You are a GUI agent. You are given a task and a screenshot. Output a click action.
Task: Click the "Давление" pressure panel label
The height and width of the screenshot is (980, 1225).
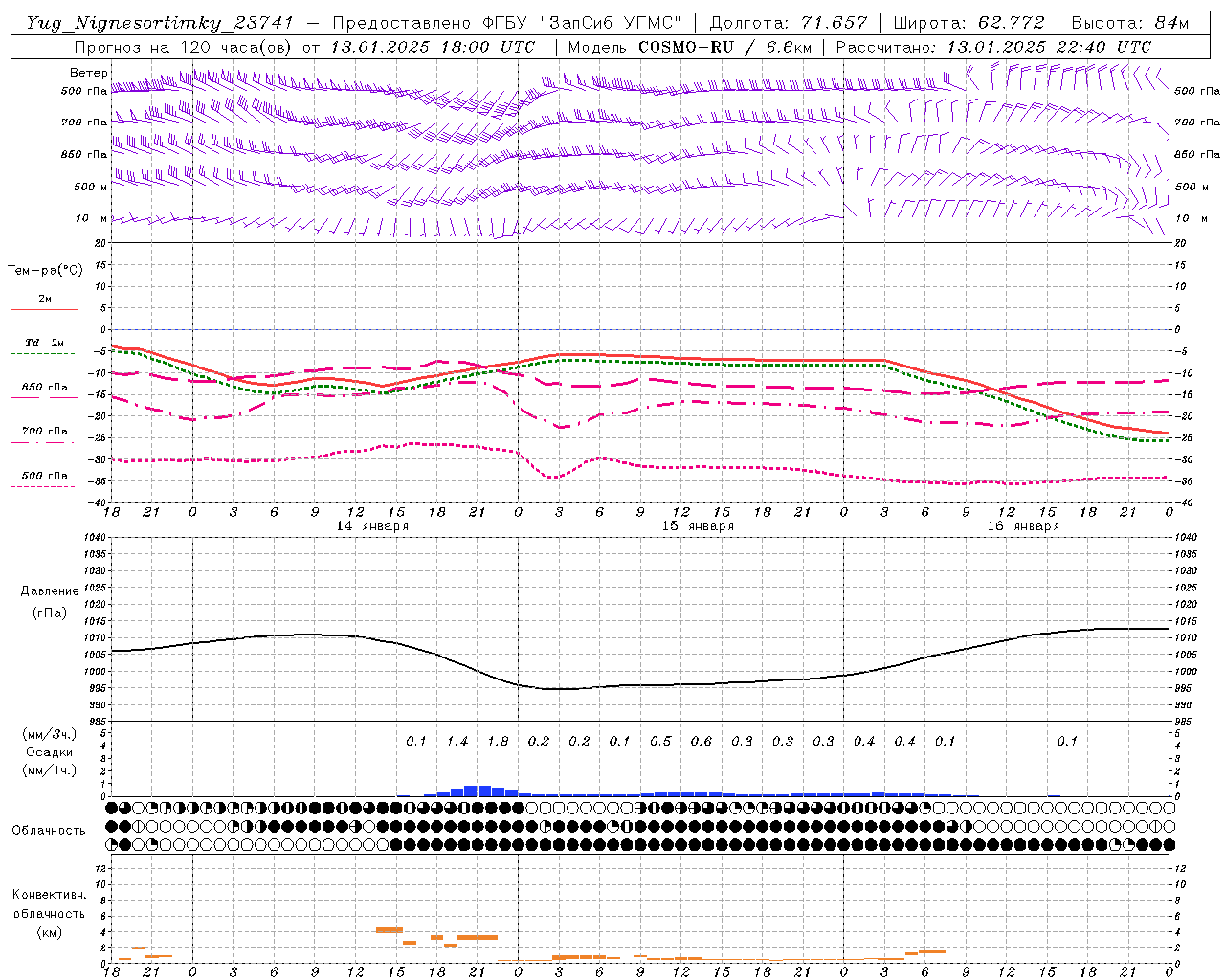pos(53,591)
